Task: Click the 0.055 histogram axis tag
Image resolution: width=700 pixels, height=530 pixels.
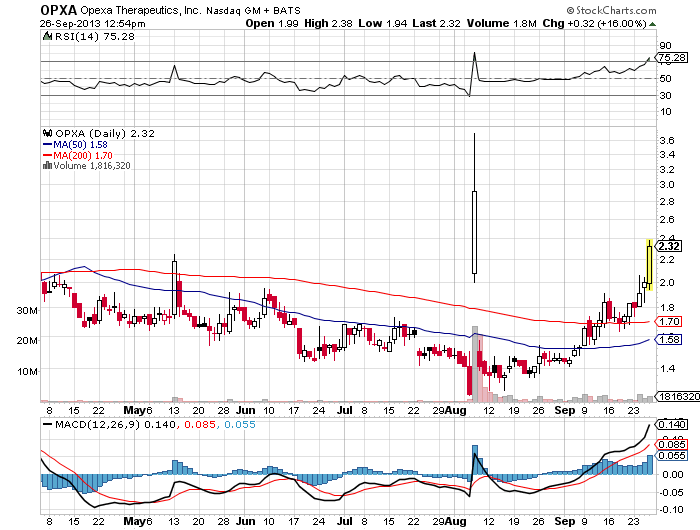Action: 671,455
